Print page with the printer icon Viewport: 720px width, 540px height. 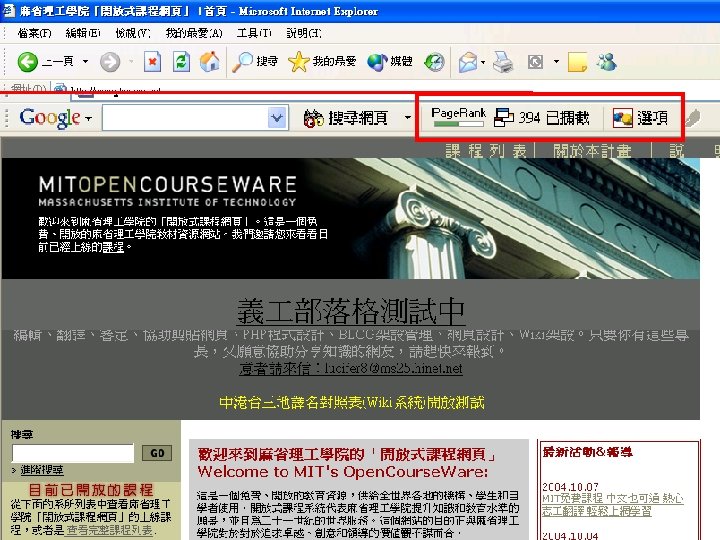point(503,62)
